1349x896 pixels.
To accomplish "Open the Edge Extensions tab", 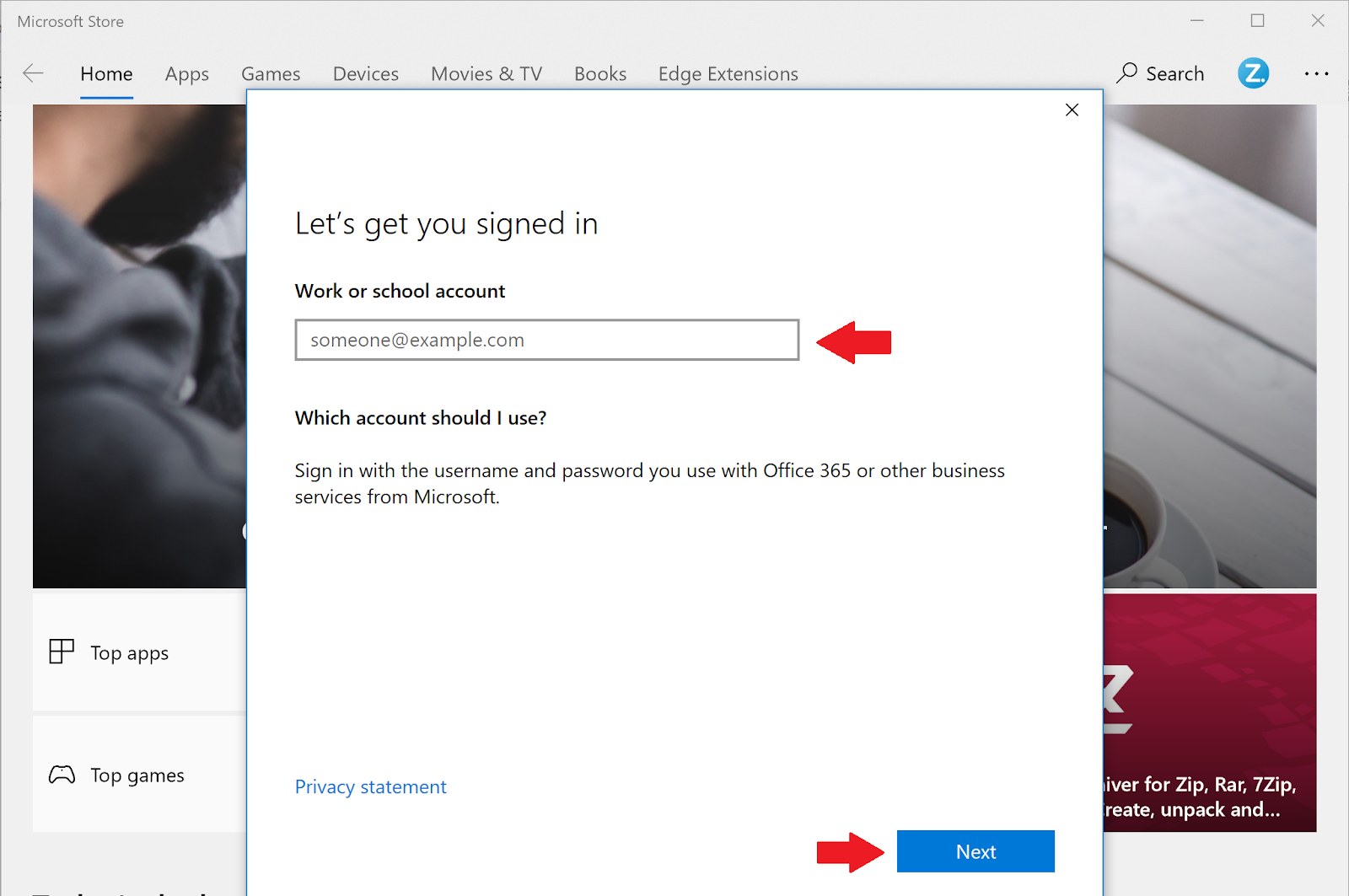I will 728,74.
